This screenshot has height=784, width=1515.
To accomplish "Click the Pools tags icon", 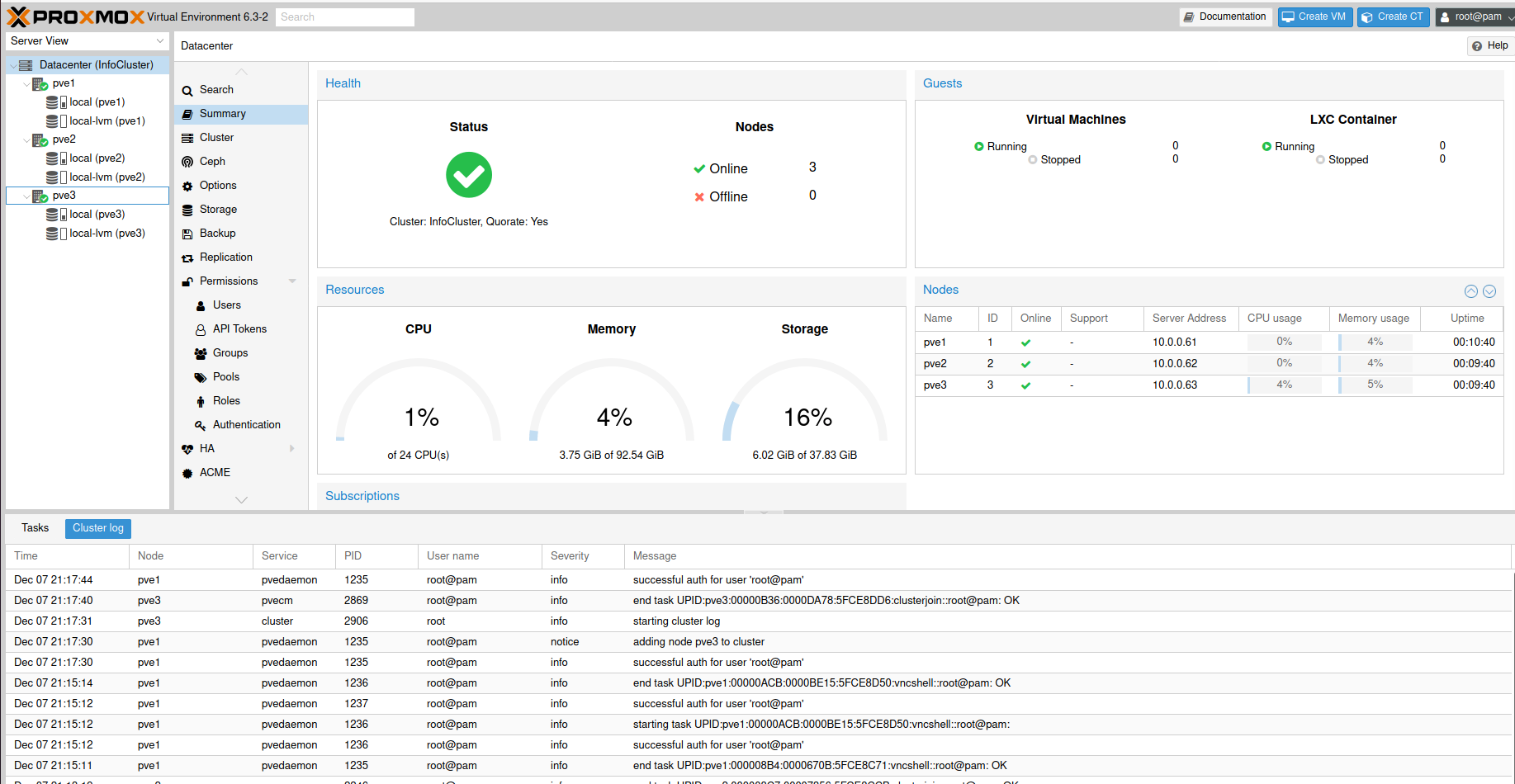I will 201,378.
